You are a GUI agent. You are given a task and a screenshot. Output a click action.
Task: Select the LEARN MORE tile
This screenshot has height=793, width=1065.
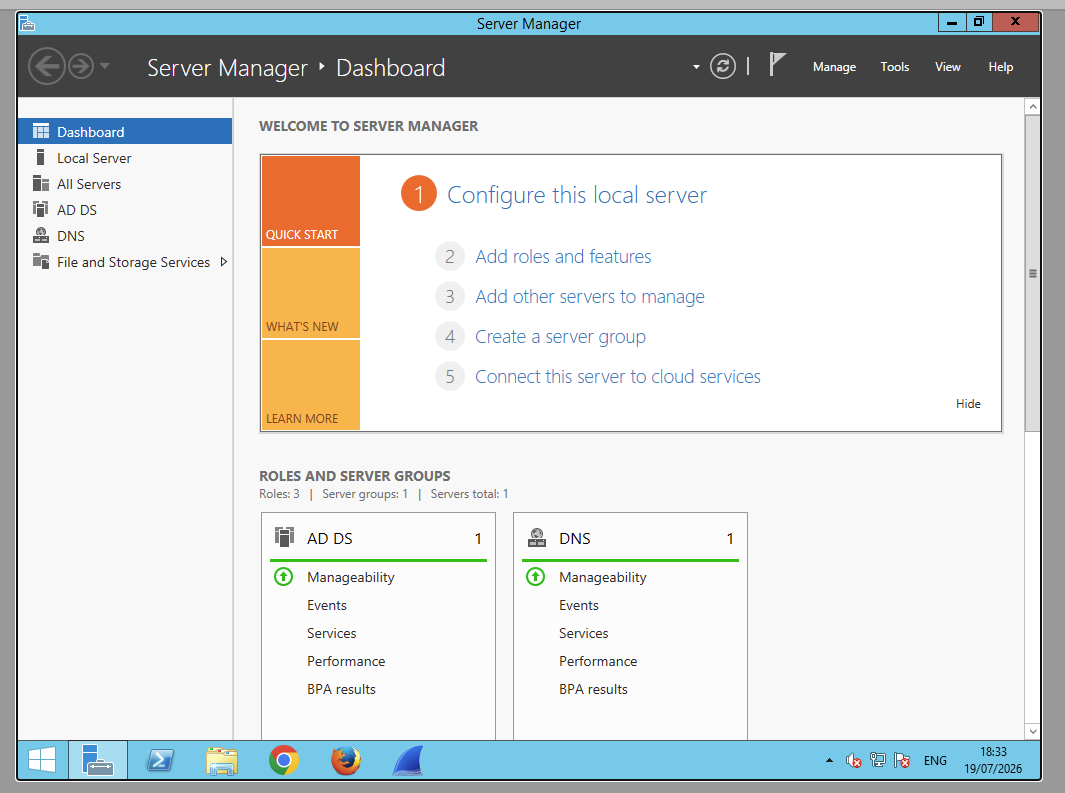coord(310,385)
